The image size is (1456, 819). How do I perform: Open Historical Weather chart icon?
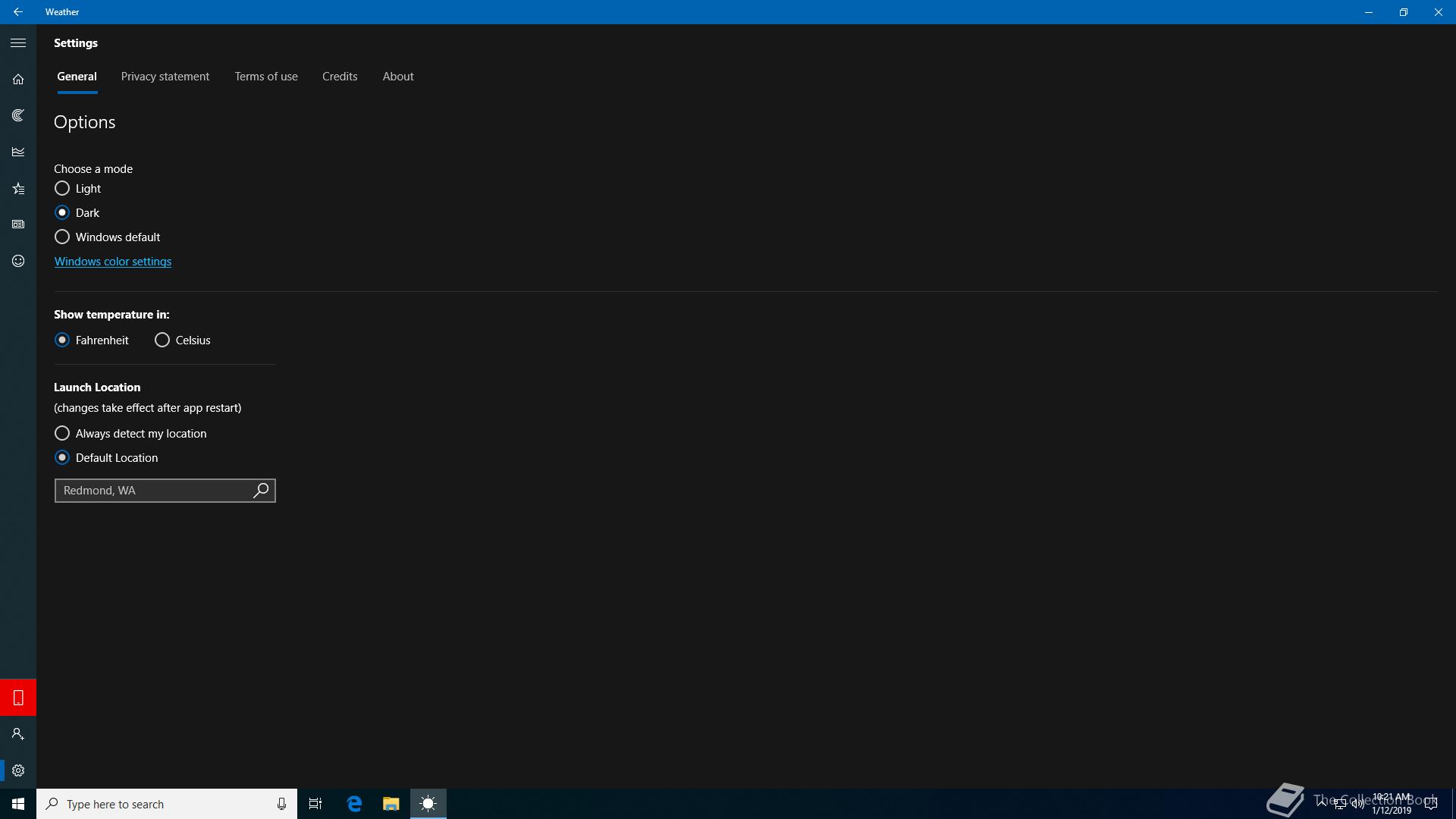click(18, 152)
